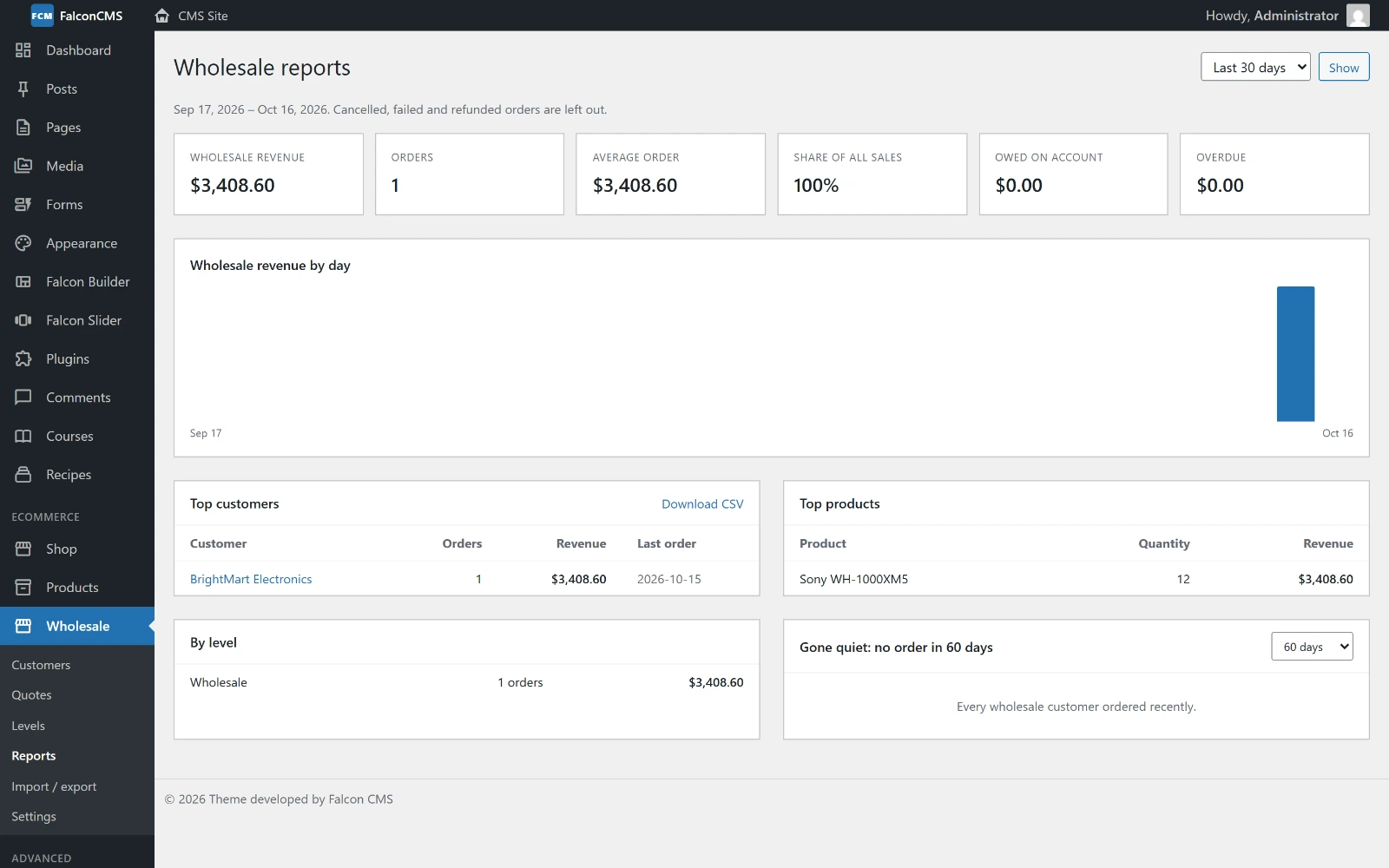
Task: Click the Average Order $3,408.60 value
Action: tap(635, 186)
